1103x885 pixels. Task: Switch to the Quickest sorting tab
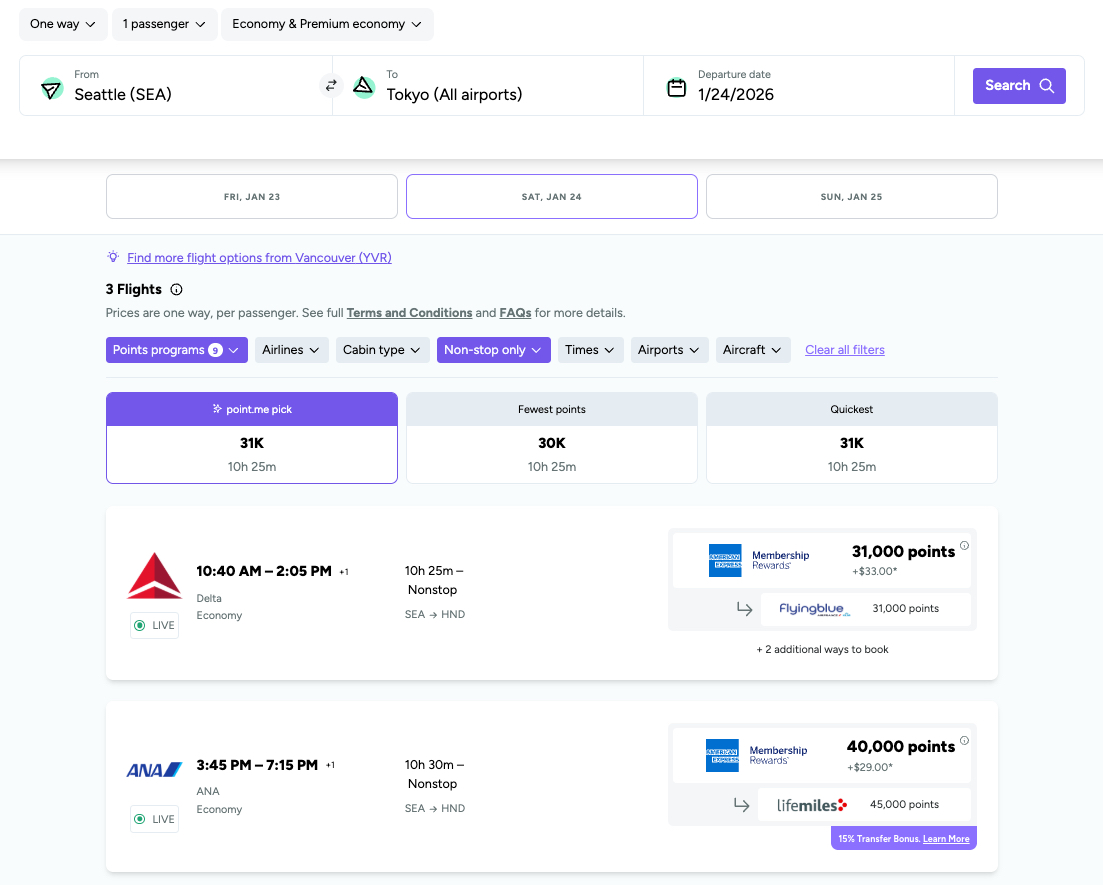851,438
